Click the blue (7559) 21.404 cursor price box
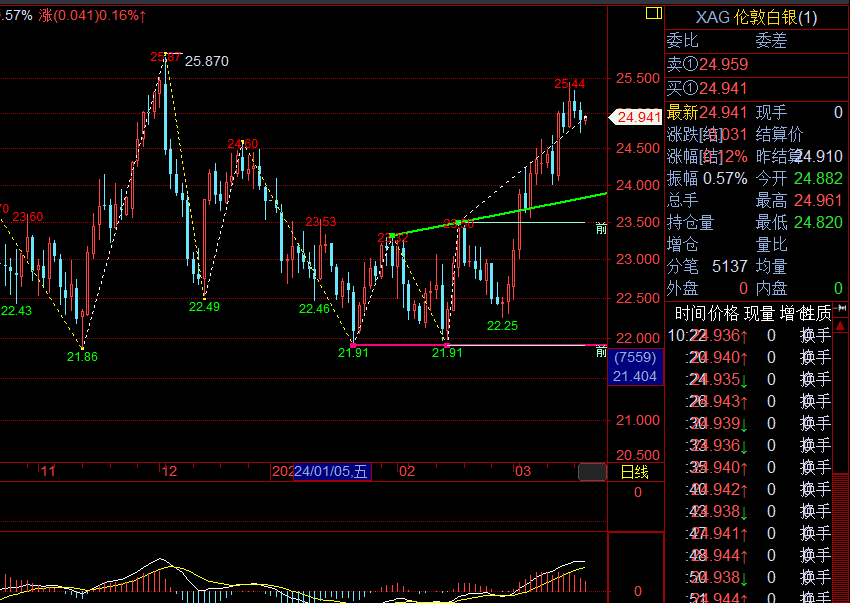This screenshot has height=603, width=850. tap(636, 367)
